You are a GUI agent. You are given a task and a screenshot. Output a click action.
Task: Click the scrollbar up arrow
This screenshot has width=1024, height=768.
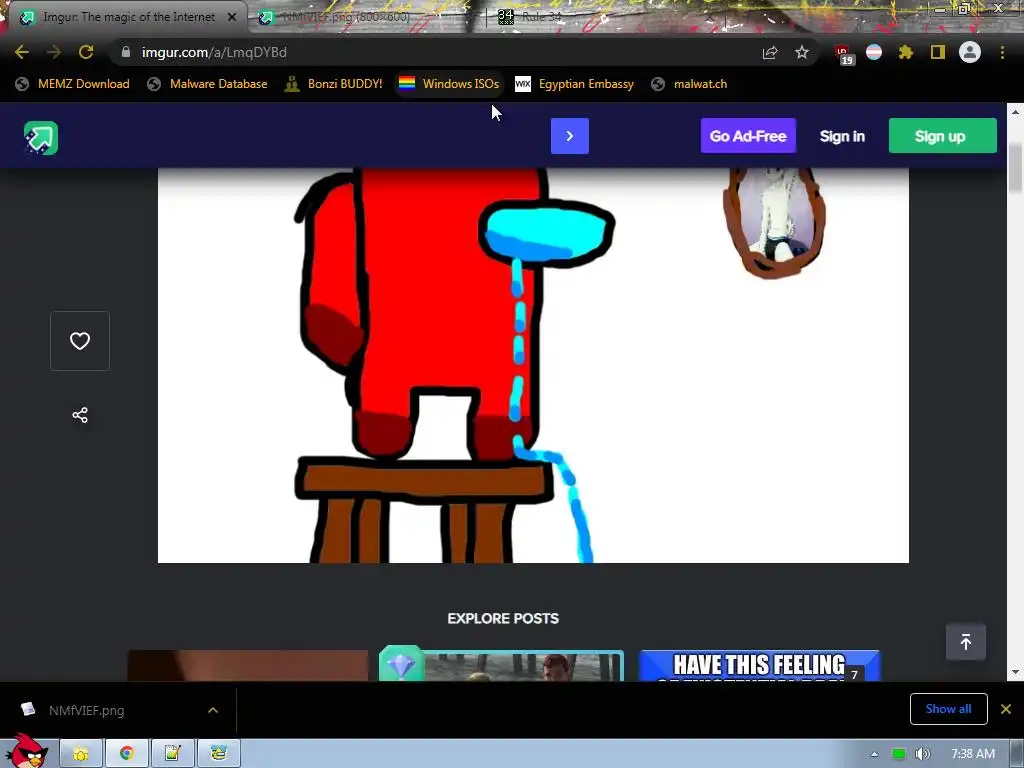pyautogui.click(x=1015, y=112)
